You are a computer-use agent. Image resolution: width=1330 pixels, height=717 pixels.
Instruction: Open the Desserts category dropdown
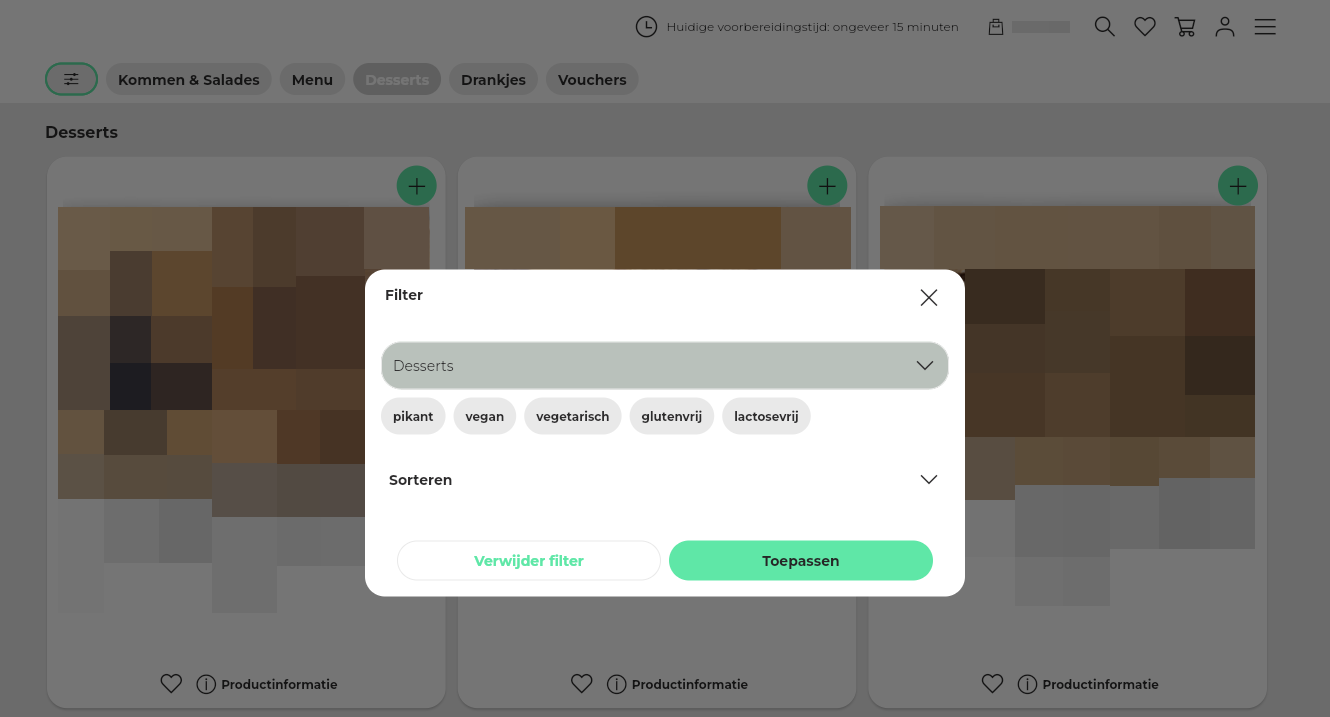664,366
